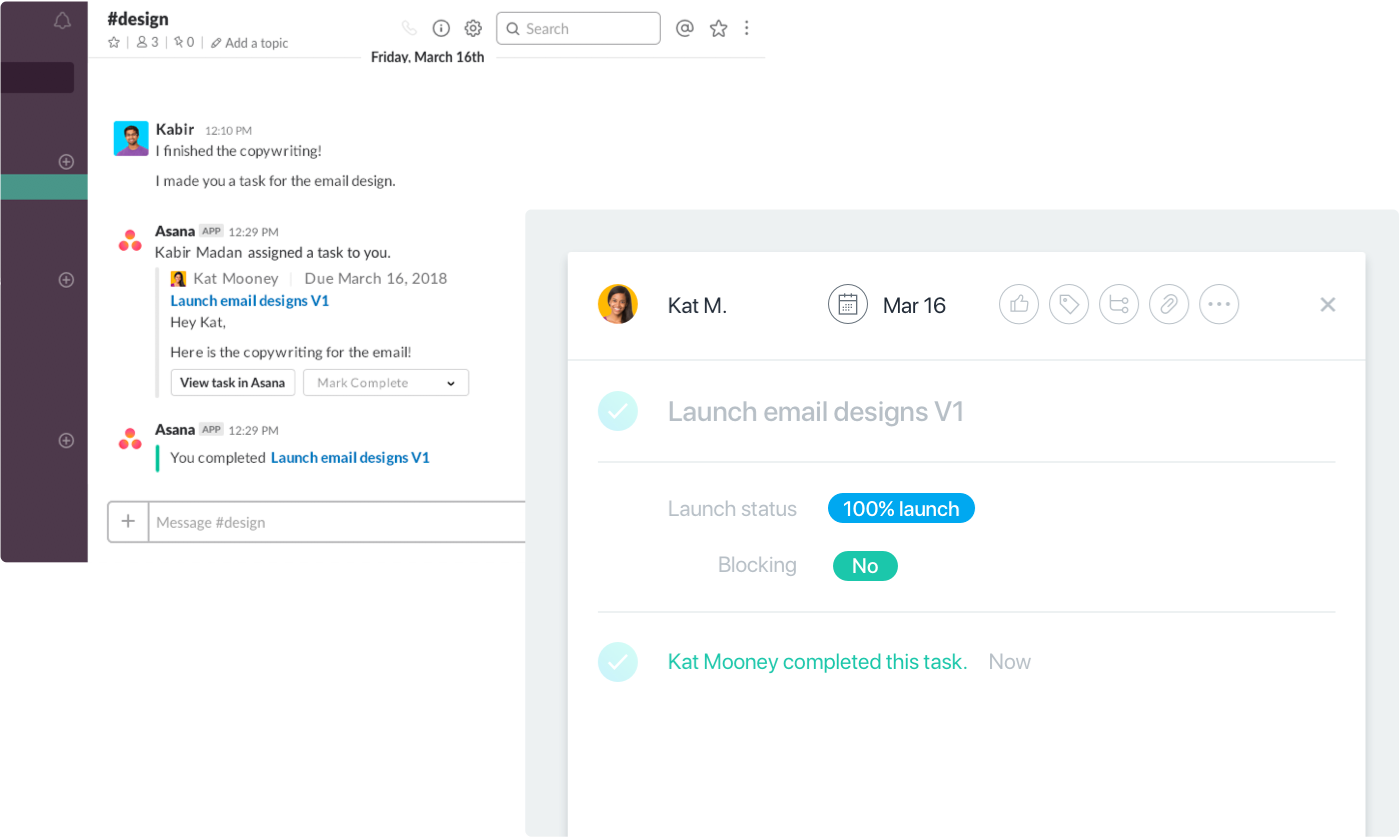
Task: Click Kabir's avatar picture
Action: coord(131,138)
